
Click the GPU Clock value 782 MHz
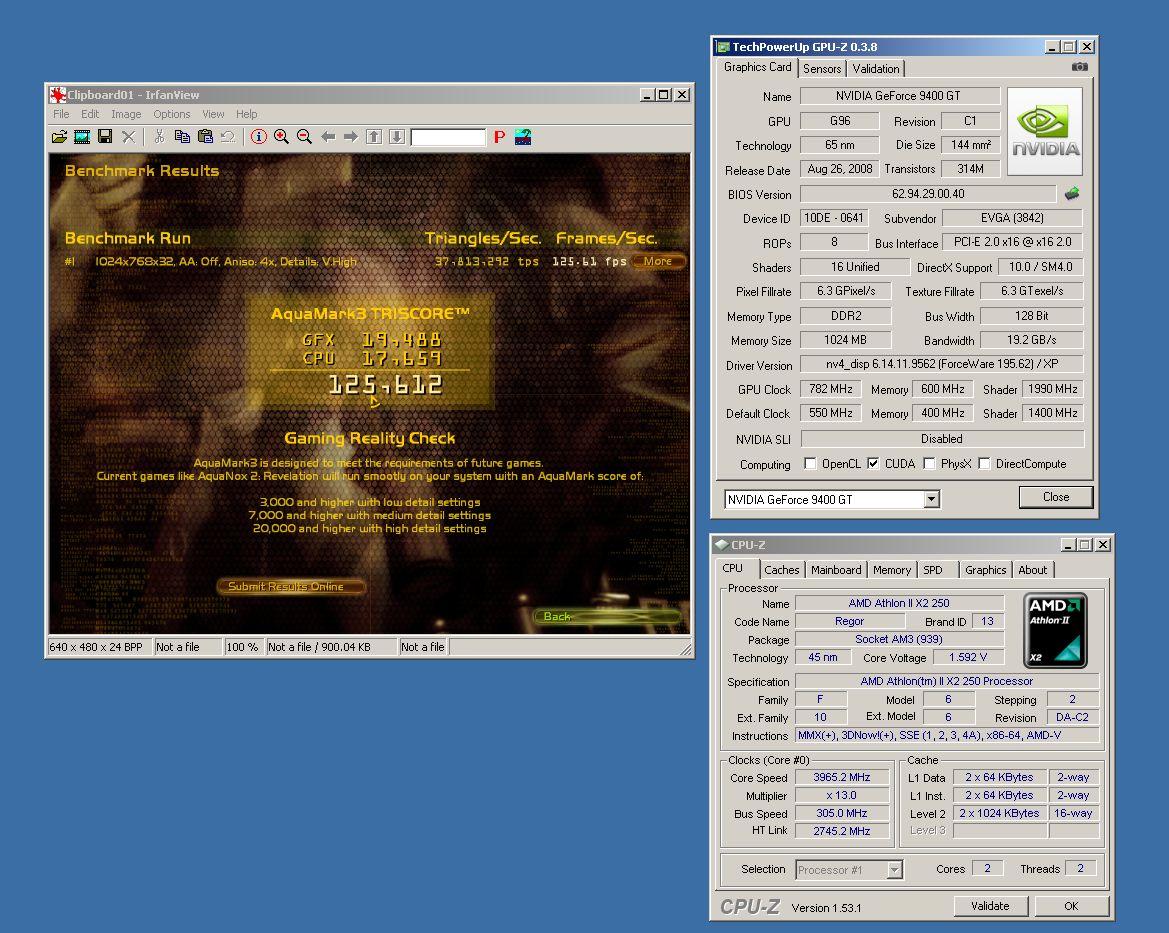[x=831, y=389]
